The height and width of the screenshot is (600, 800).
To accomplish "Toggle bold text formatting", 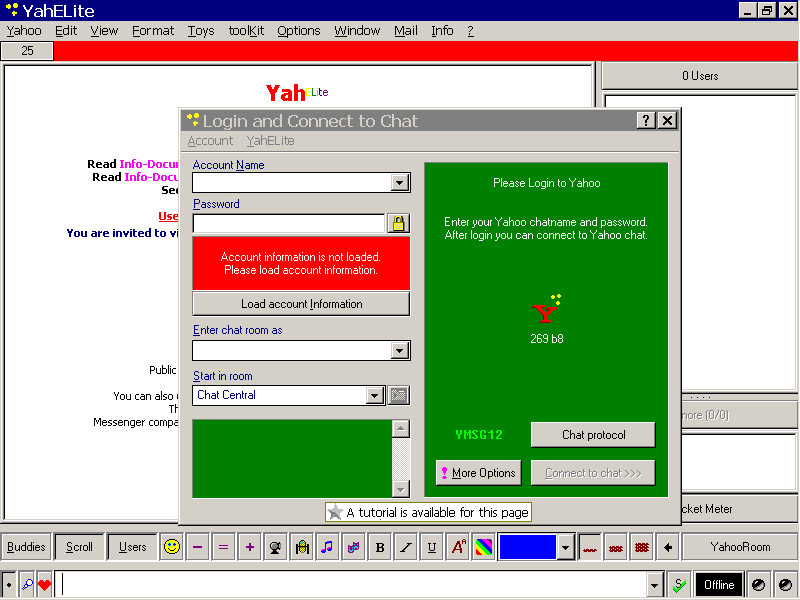I will pyautogui.click(x=380, y=547).
